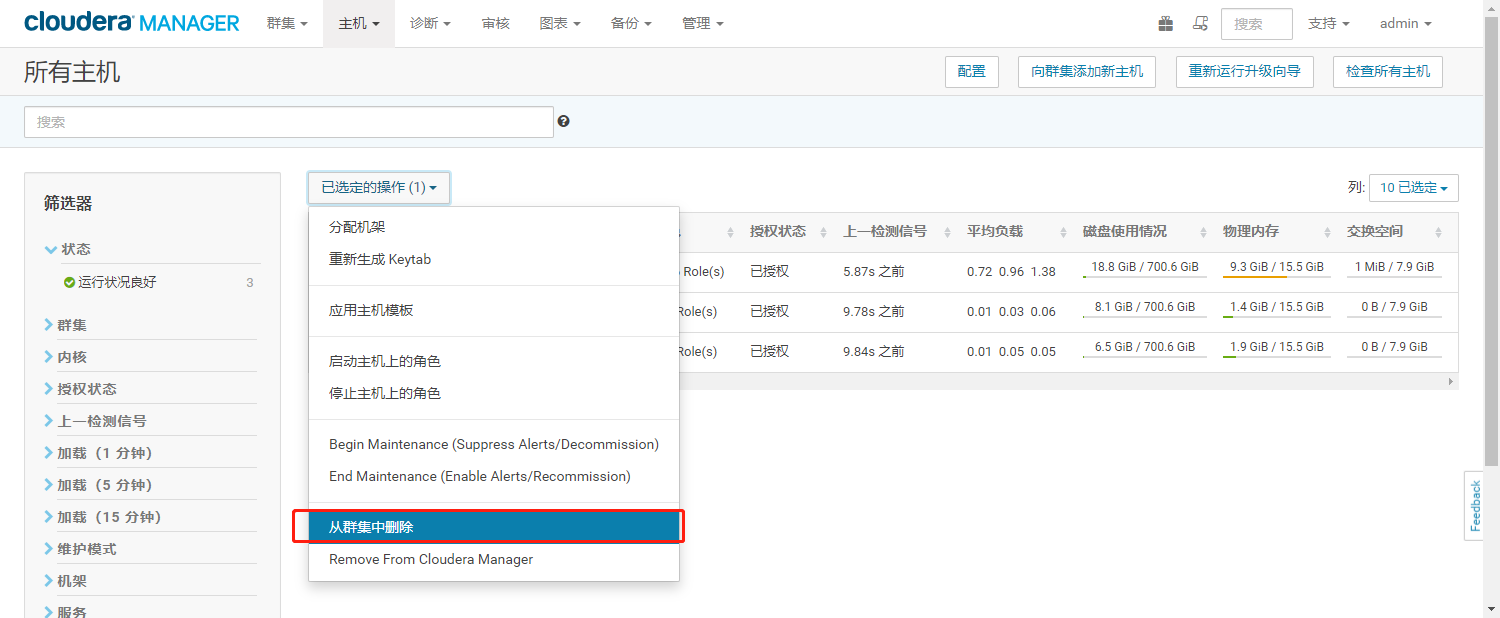Click the 配置 button
The image size is (1500, 618).
click(972, 72)
